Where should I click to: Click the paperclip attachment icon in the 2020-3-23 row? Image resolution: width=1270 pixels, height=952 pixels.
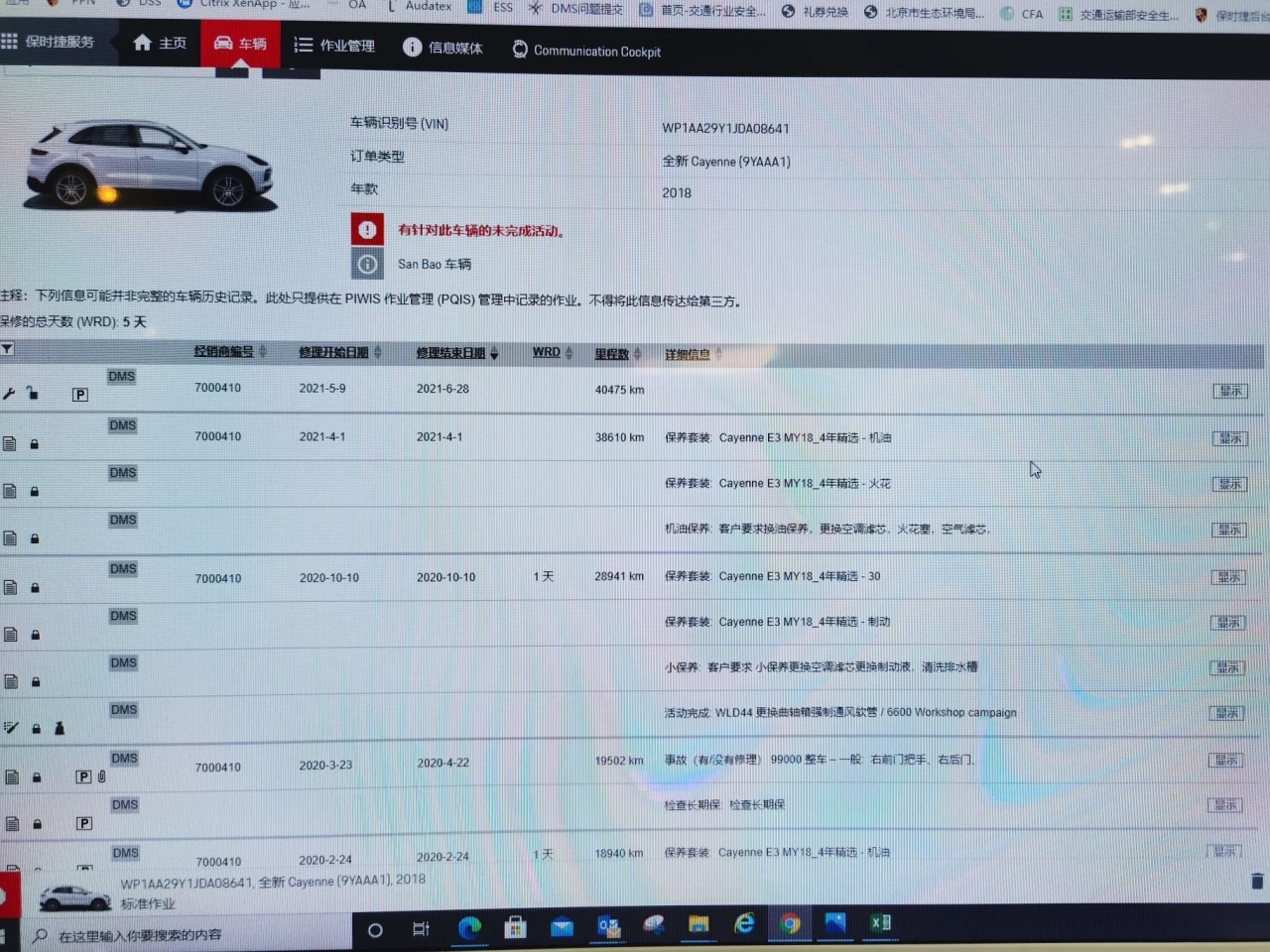pos(101,775)
